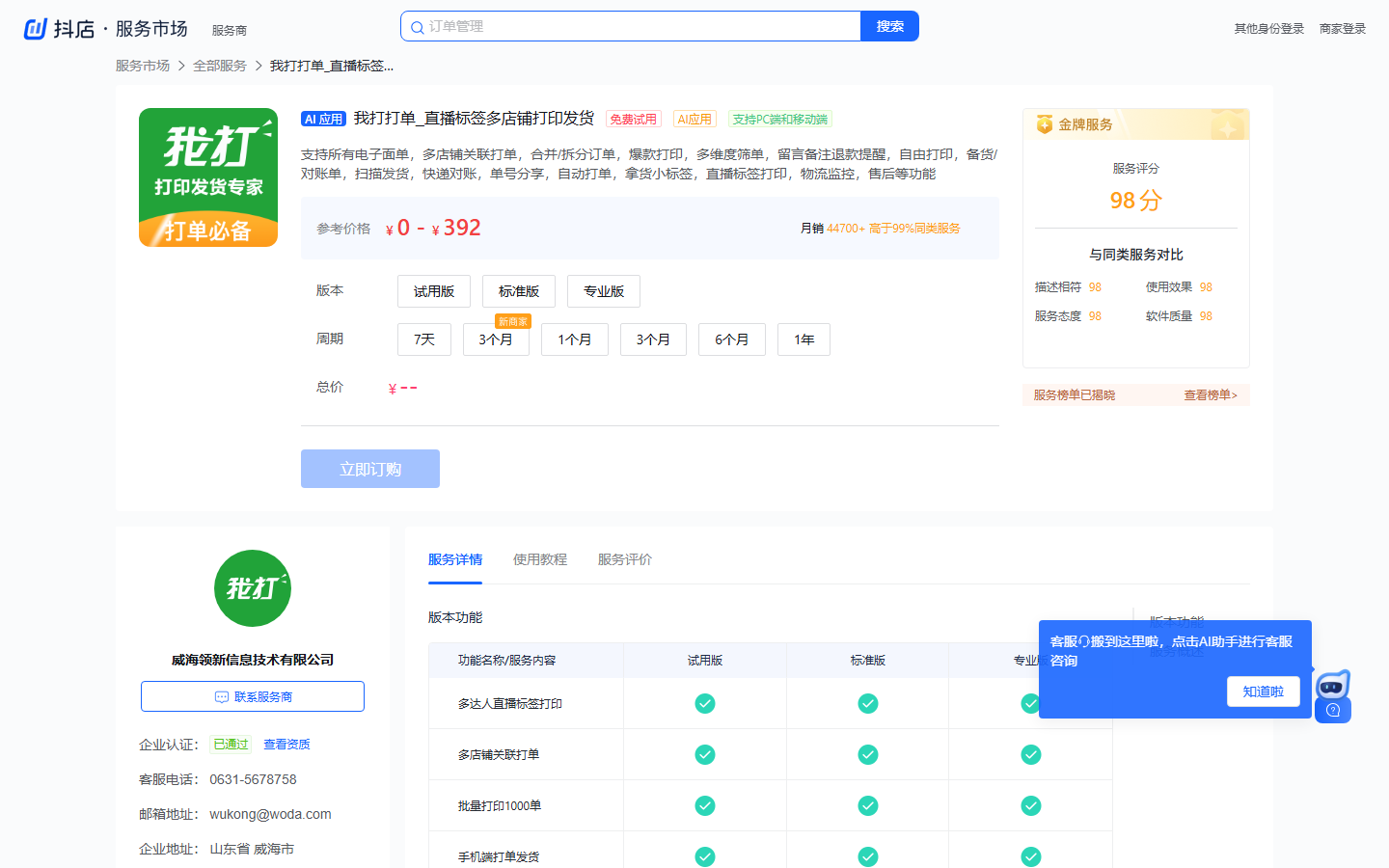1389x868 pixels.
Task: Click 商家登录 link
Action: (x=1343, y=29)
